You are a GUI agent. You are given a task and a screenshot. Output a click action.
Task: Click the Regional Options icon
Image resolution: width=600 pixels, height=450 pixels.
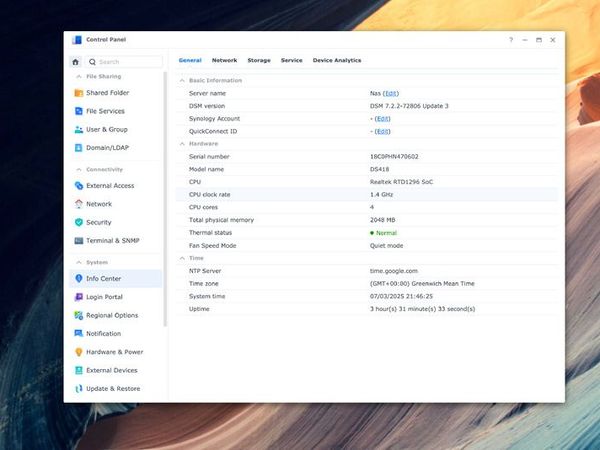[x=78, y=315]
